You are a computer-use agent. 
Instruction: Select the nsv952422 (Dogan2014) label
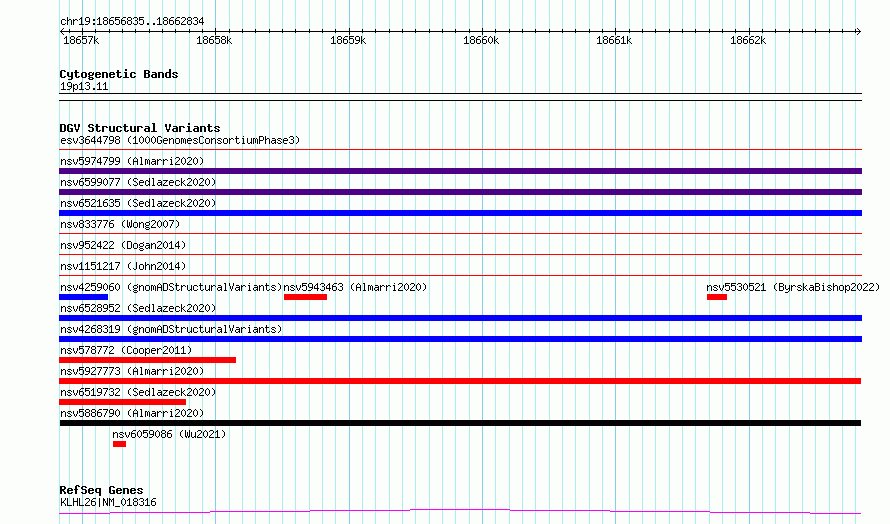pos(123,245)
